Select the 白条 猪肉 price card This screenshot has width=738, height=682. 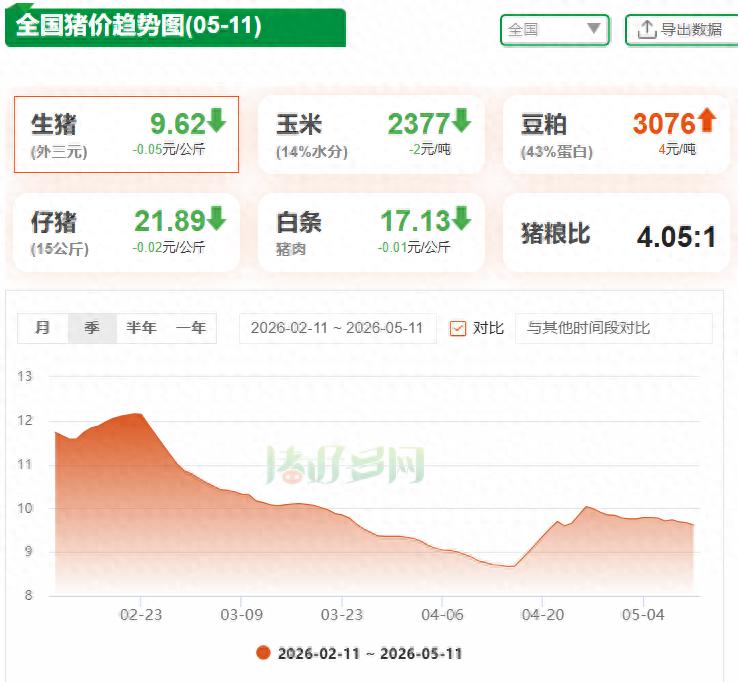point(371,233)
